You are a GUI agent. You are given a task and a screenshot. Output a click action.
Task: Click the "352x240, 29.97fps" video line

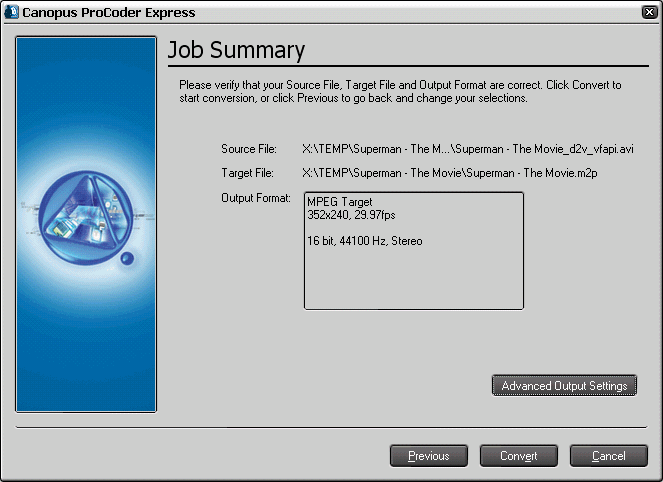click(x=354, y=215)
